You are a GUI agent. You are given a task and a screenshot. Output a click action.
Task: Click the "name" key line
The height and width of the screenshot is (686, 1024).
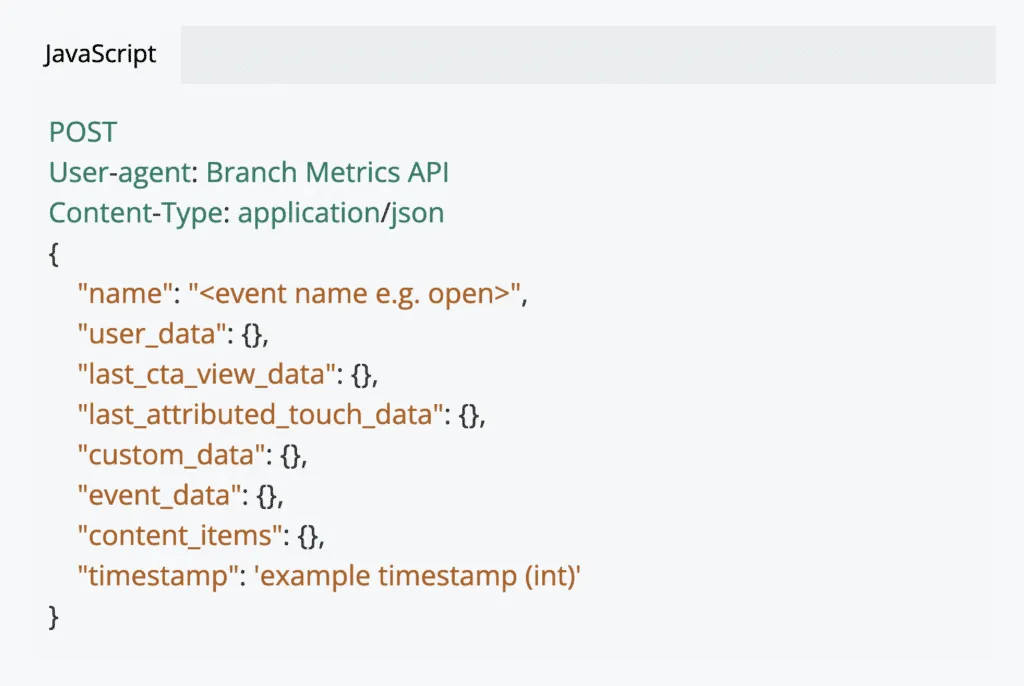tap(302, 294)
